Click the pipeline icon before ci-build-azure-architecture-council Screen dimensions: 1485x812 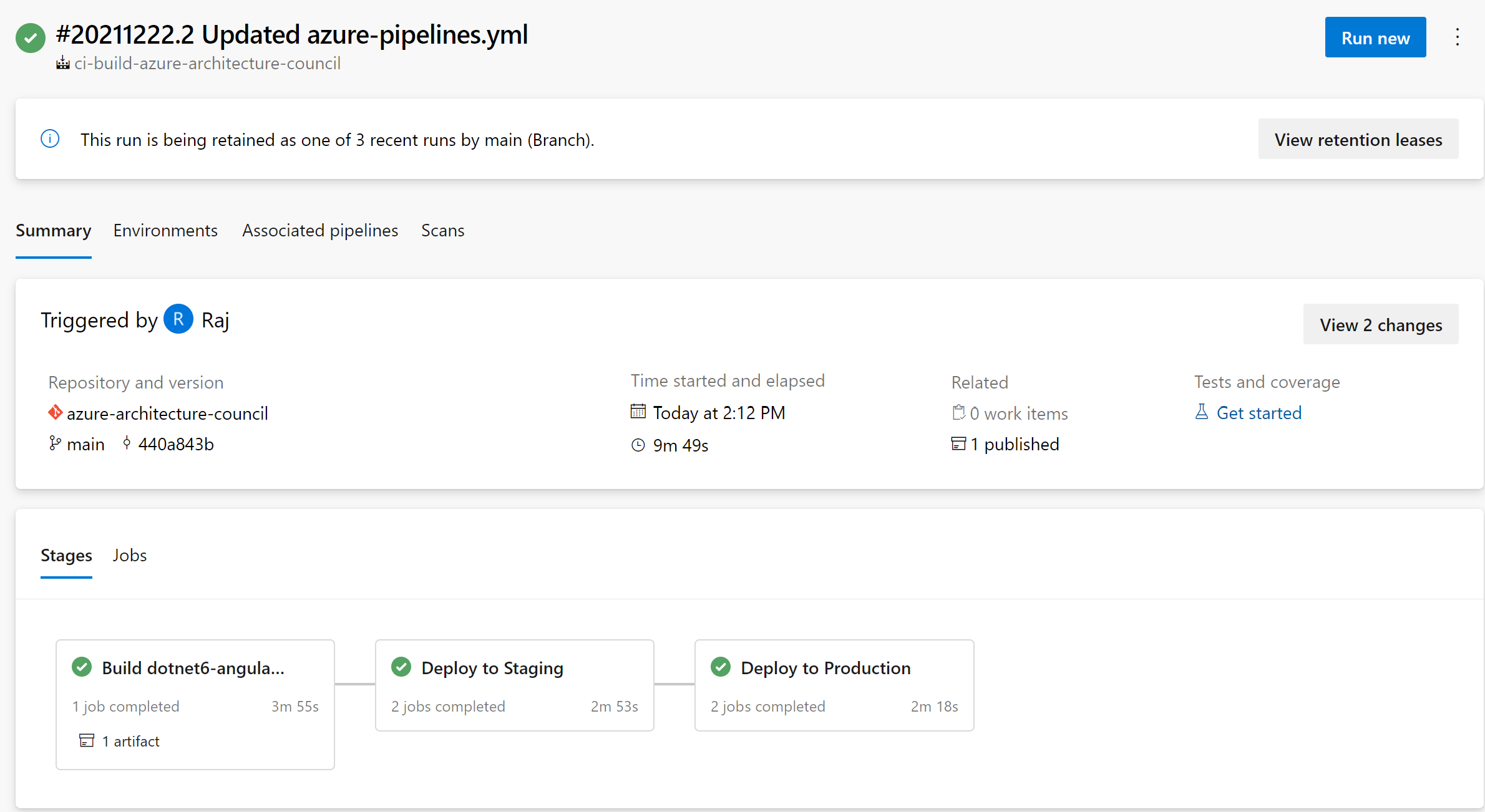tap(62, 63)
